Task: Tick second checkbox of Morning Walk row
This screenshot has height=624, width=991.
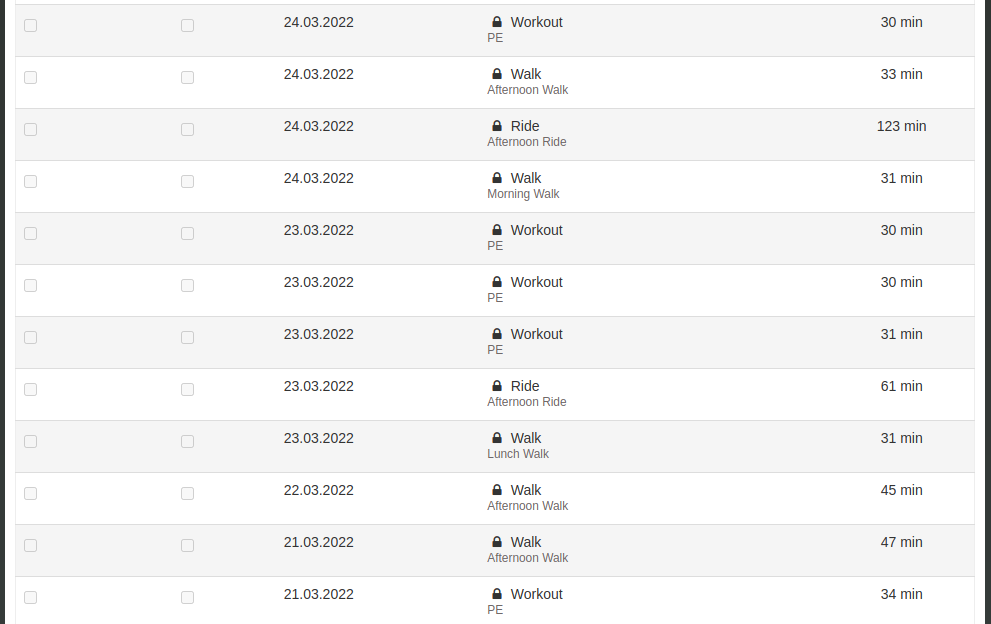Action: pos(187,181)
